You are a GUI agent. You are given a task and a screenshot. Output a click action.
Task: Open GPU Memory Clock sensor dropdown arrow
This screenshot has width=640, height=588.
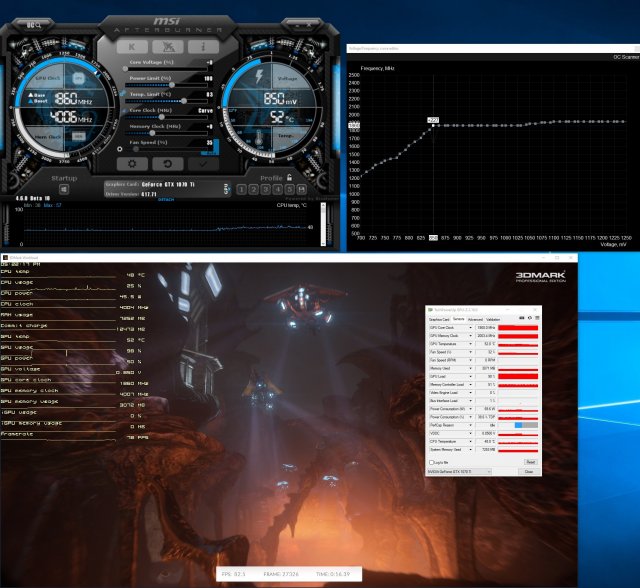pyautogui.click(x=470, y=336)
